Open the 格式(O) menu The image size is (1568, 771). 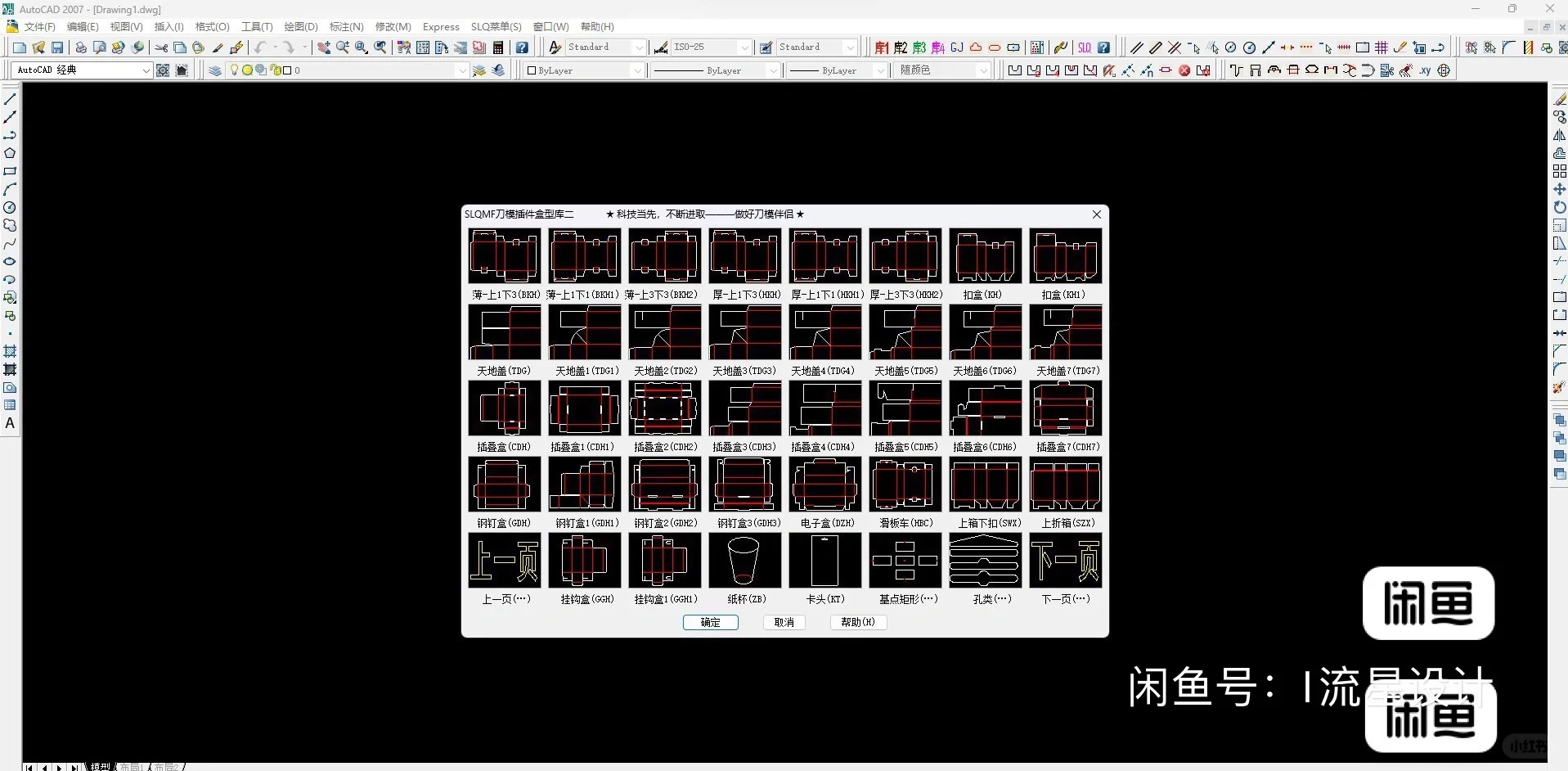212,27
